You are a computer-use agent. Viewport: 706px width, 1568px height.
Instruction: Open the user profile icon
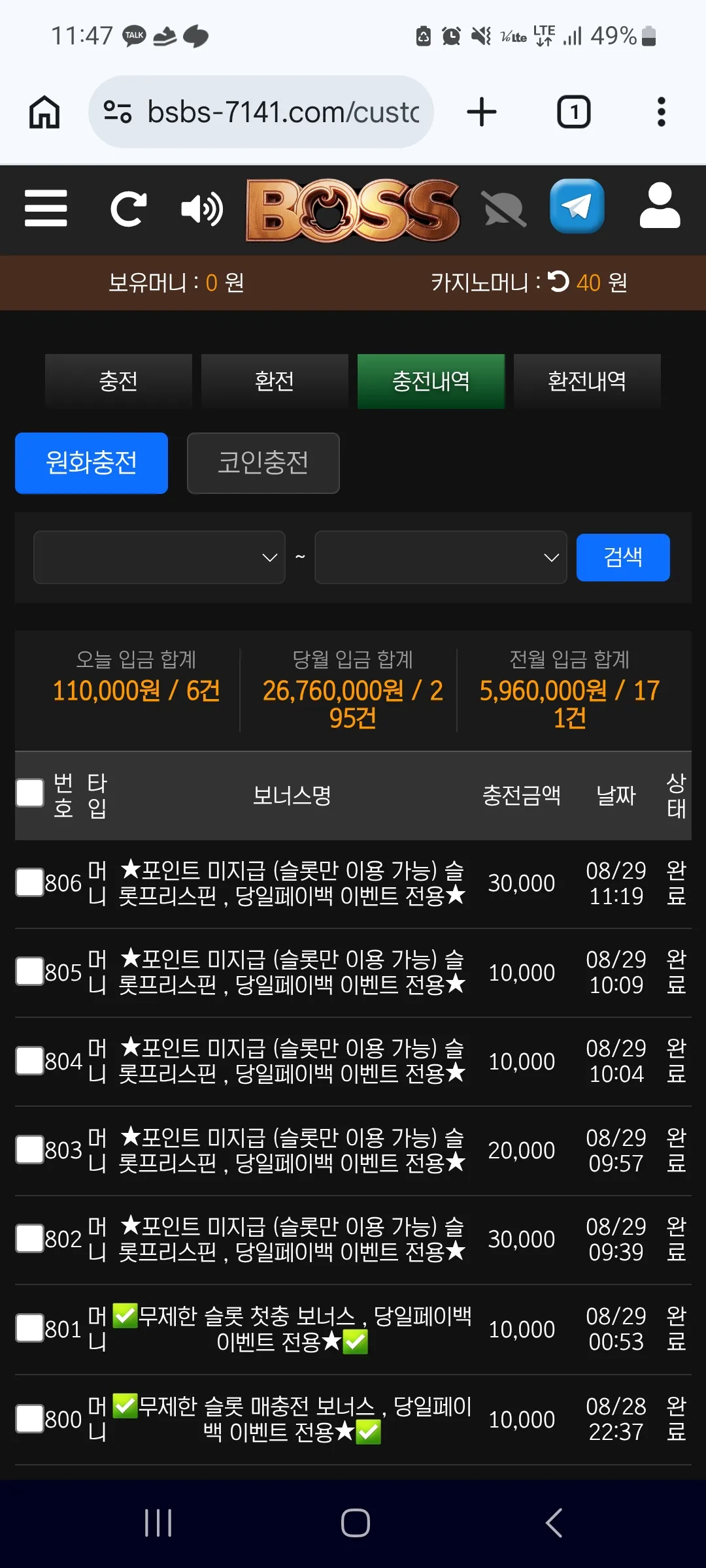point(660,206)
